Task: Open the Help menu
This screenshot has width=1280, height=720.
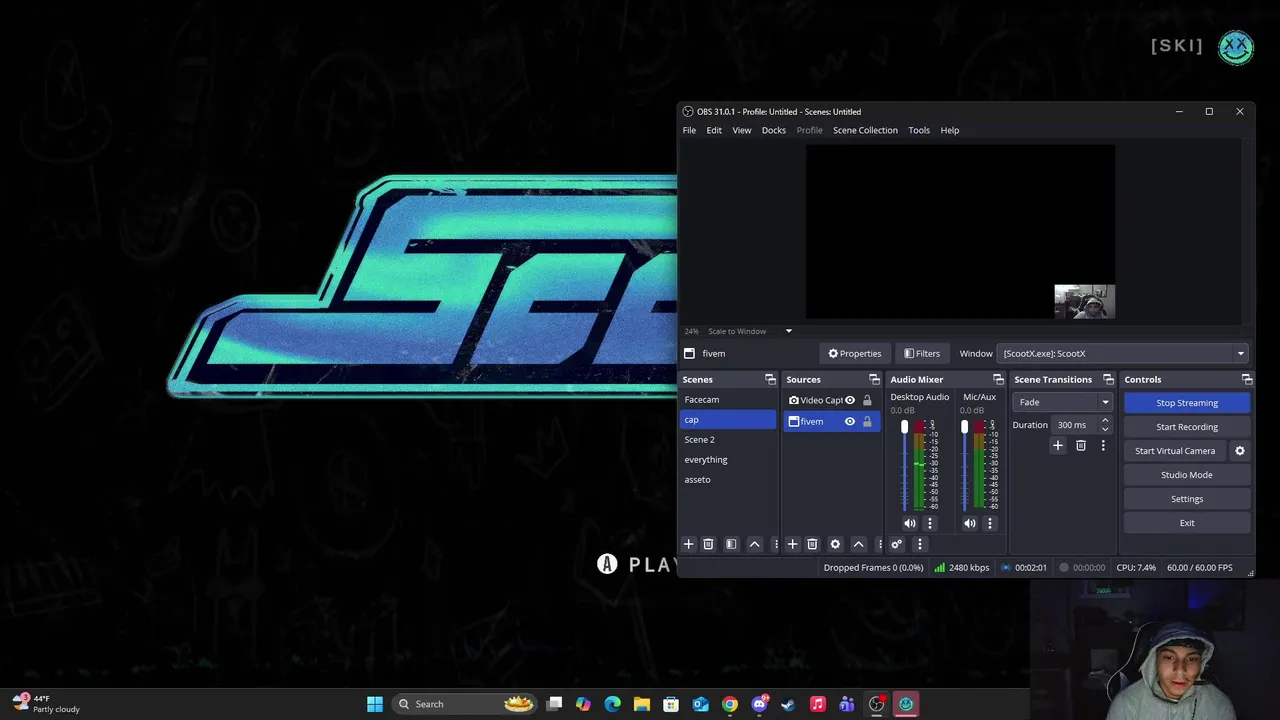Action: click(950, 130)
